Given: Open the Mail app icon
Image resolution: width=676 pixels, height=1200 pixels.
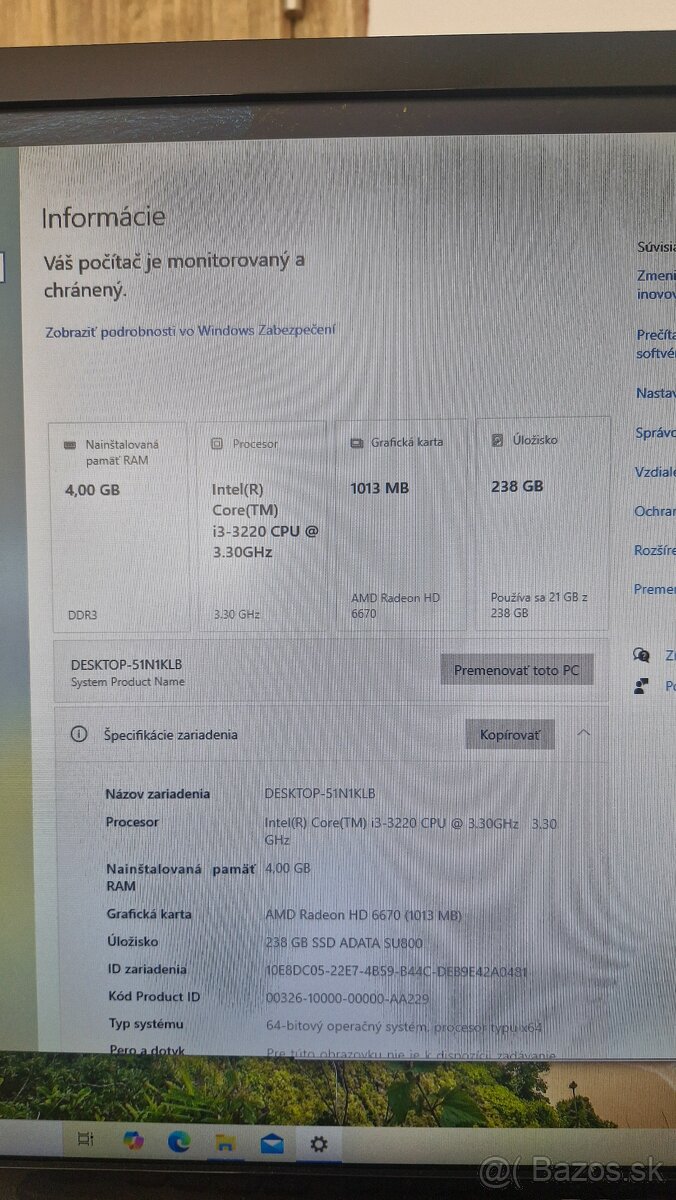Looking at the screenshot, I should [x=271, y=1143].
